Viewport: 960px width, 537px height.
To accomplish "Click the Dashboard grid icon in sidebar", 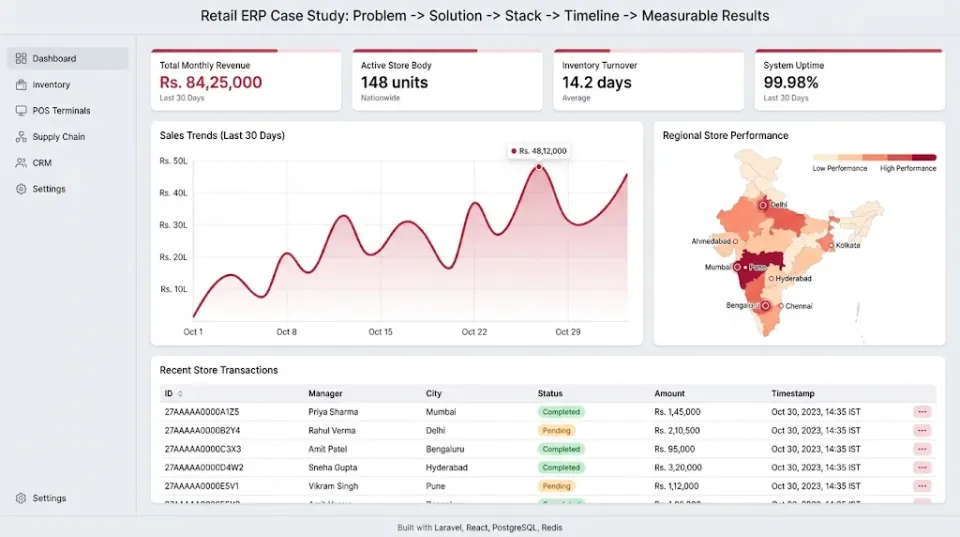I will pyautogui.click(x=21, y=58).
